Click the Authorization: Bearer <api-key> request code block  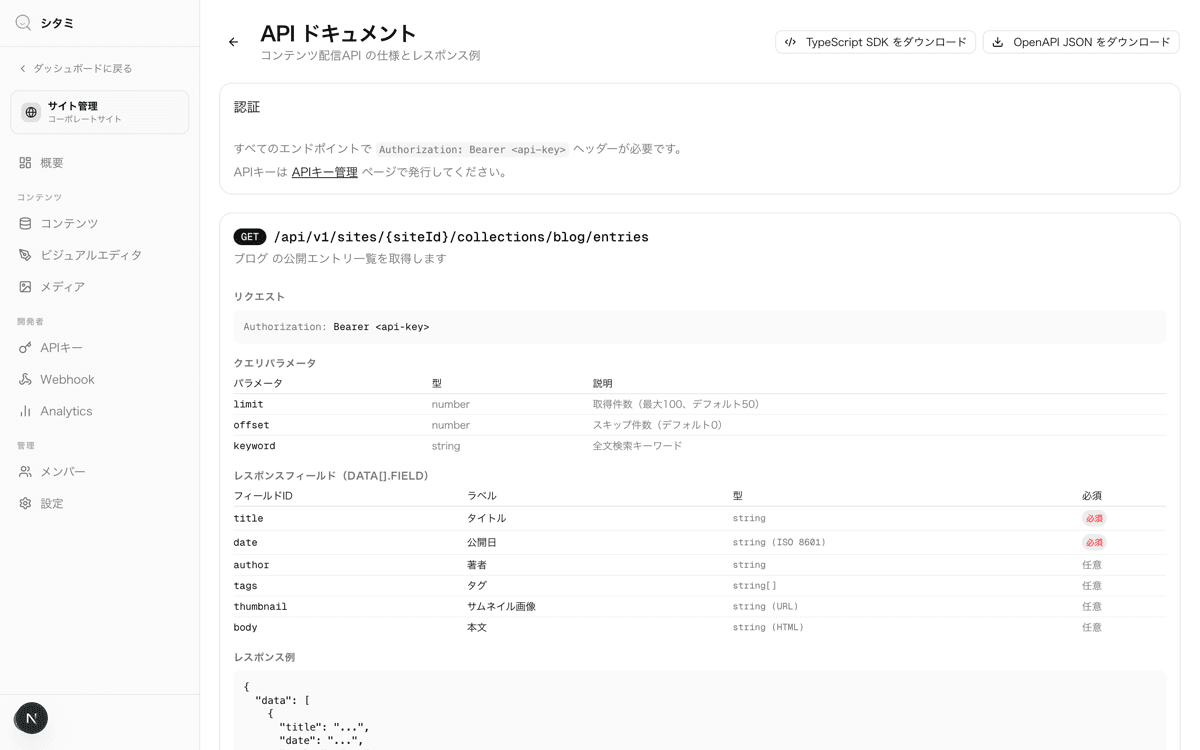(700, 327)
